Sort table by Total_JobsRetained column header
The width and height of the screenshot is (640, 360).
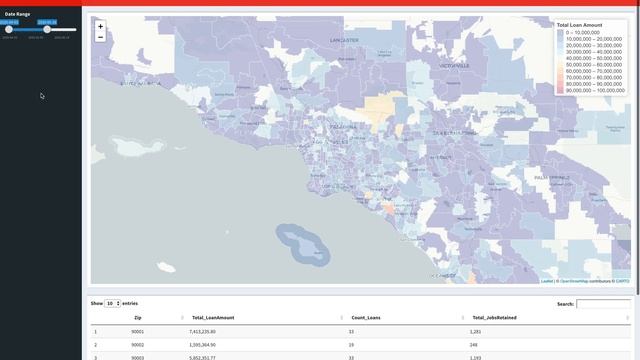(x=494, y=318)
